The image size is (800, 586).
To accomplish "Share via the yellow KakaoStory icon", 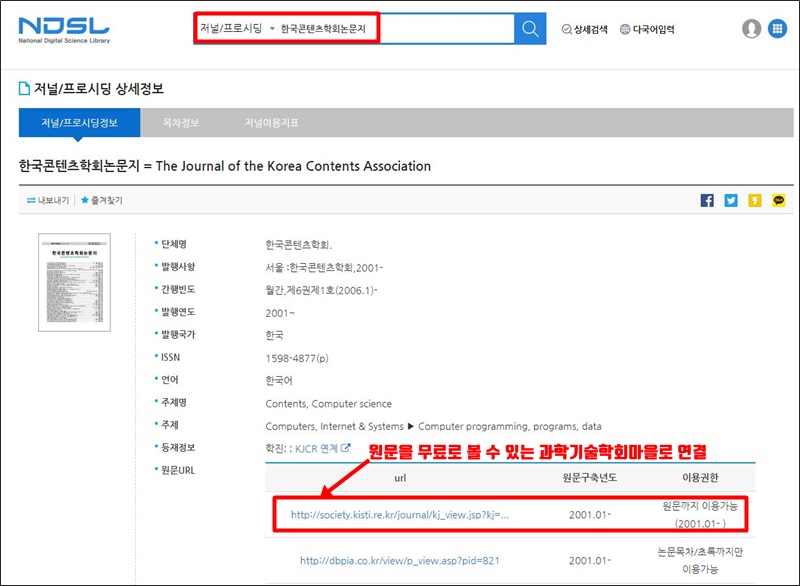I will (755, 200).
